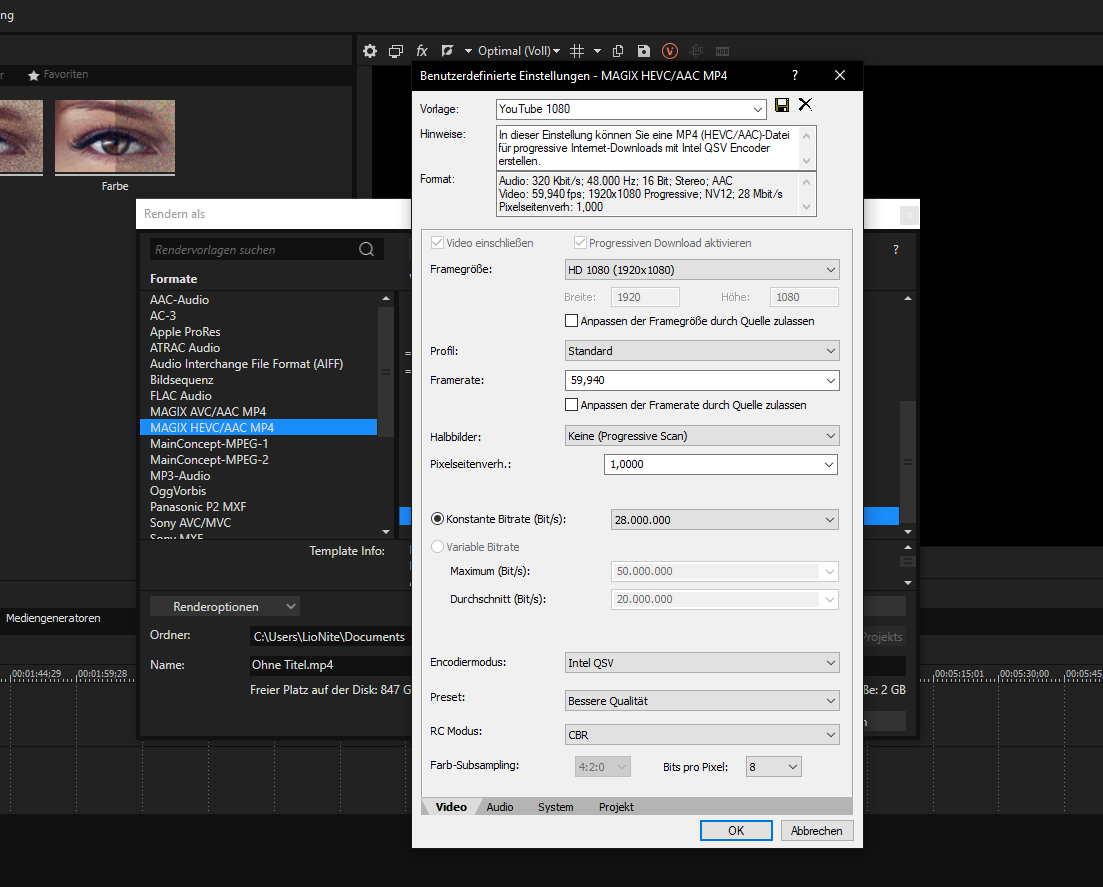Enable Anpassen der Framerate durch Quelle
Image resolution: width=1103 pixels, height=887 pixels.
[571, 404]
